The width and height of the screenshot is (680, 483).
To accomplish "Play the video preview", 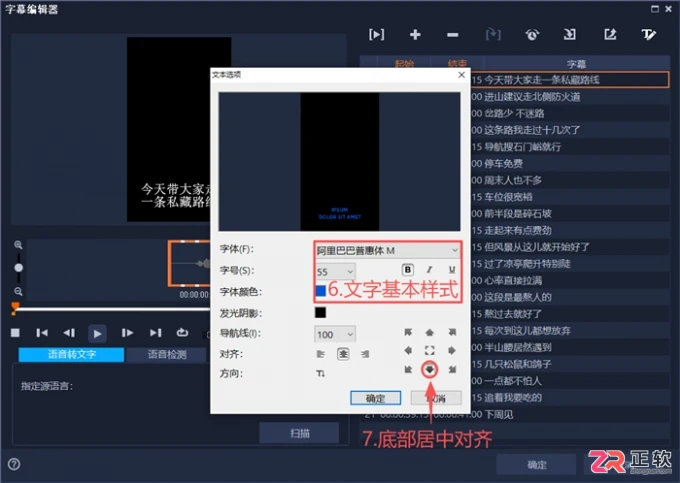I will pyautogui.click(x=97, y=333).
